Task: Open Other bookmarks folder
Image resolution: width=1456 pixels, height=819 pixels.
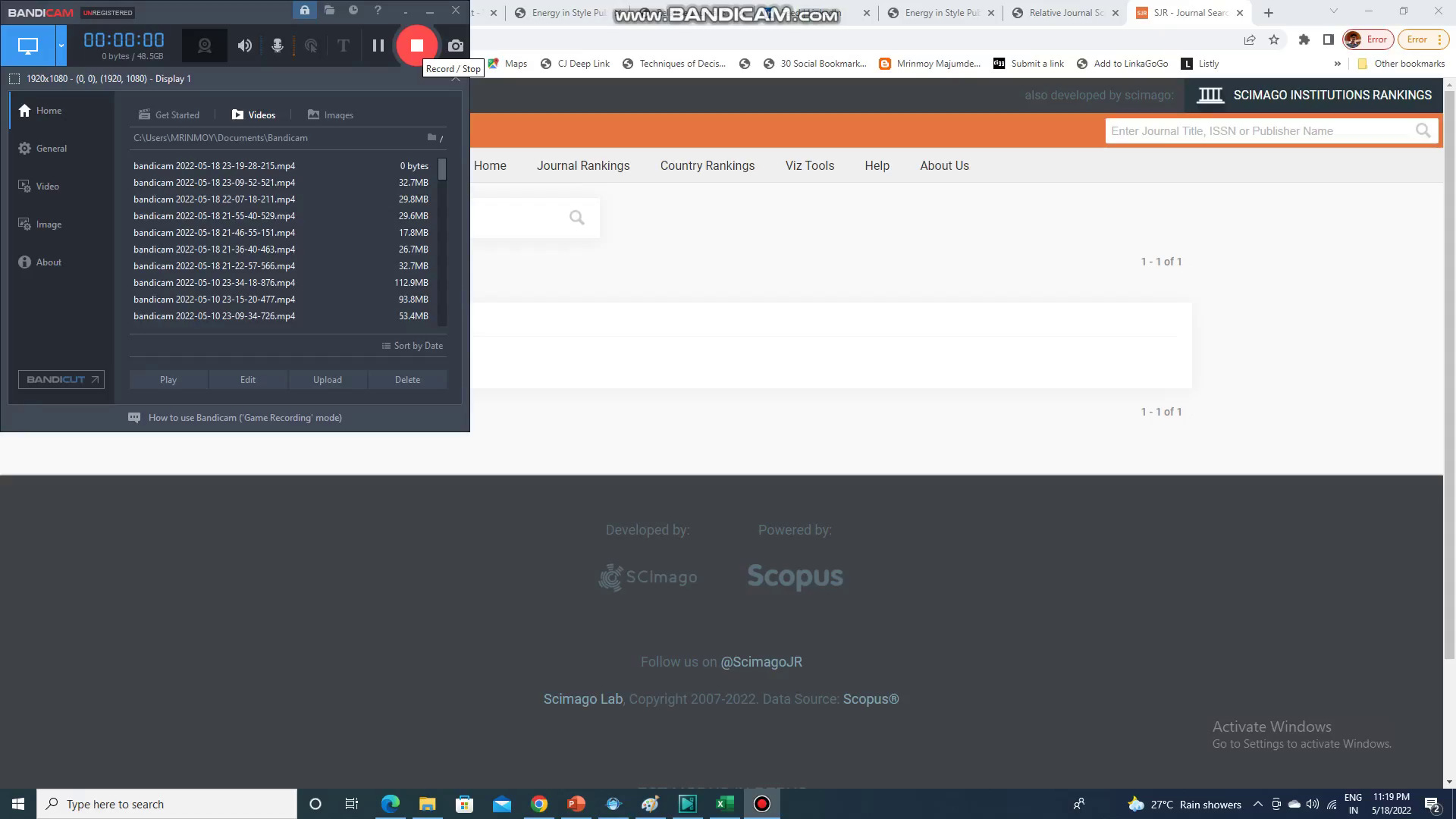Action: click(1401, 64)
